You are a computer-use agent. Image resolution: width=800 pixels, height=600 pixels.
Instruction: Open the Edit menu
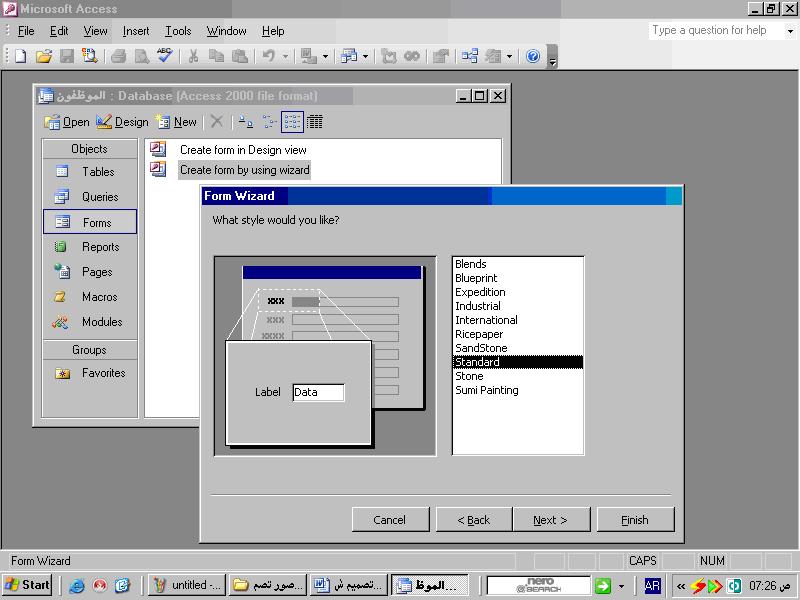point(59,31)
